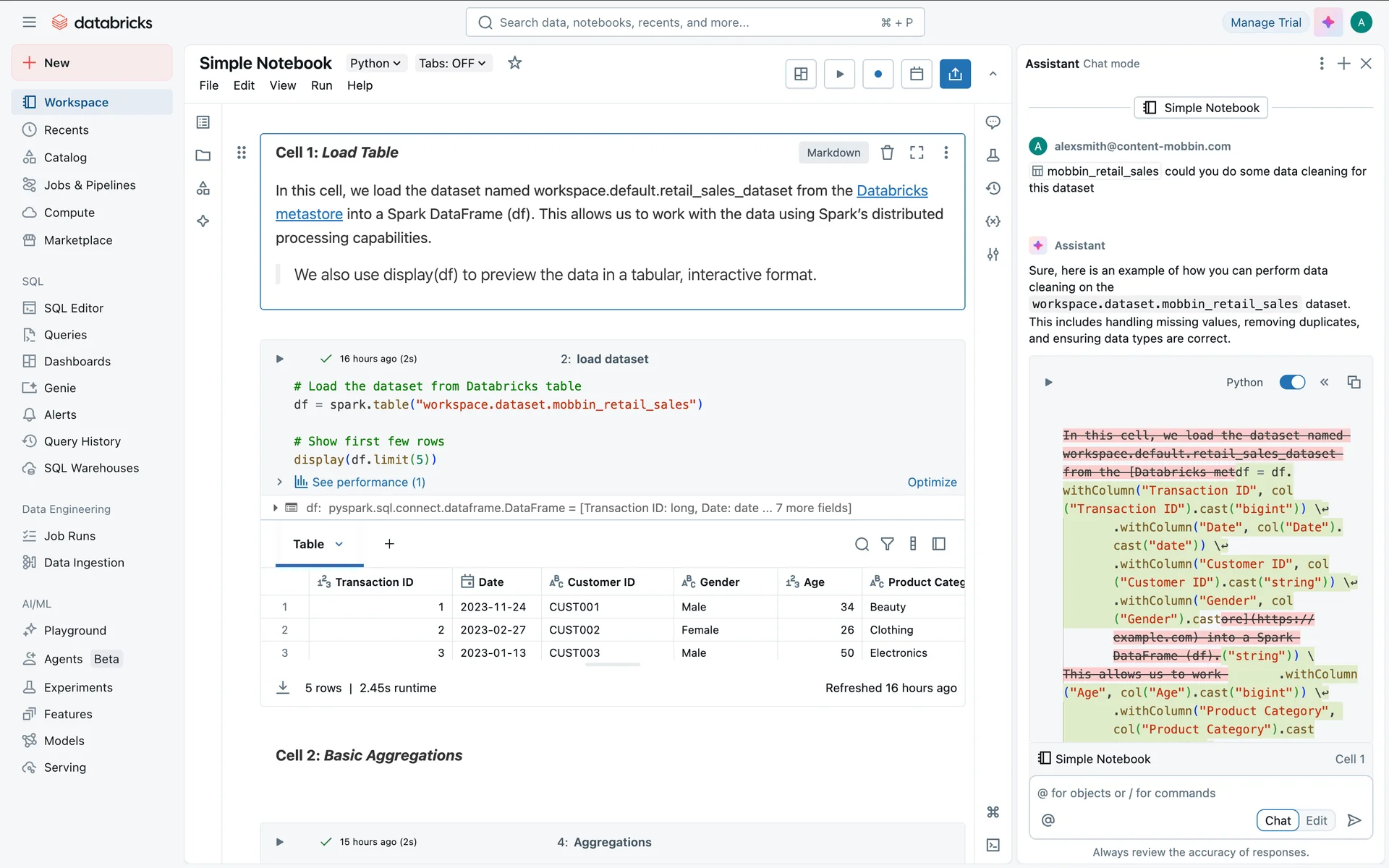Open the comments panel icon
This screenshot has height=868, width=1389.
993,122
